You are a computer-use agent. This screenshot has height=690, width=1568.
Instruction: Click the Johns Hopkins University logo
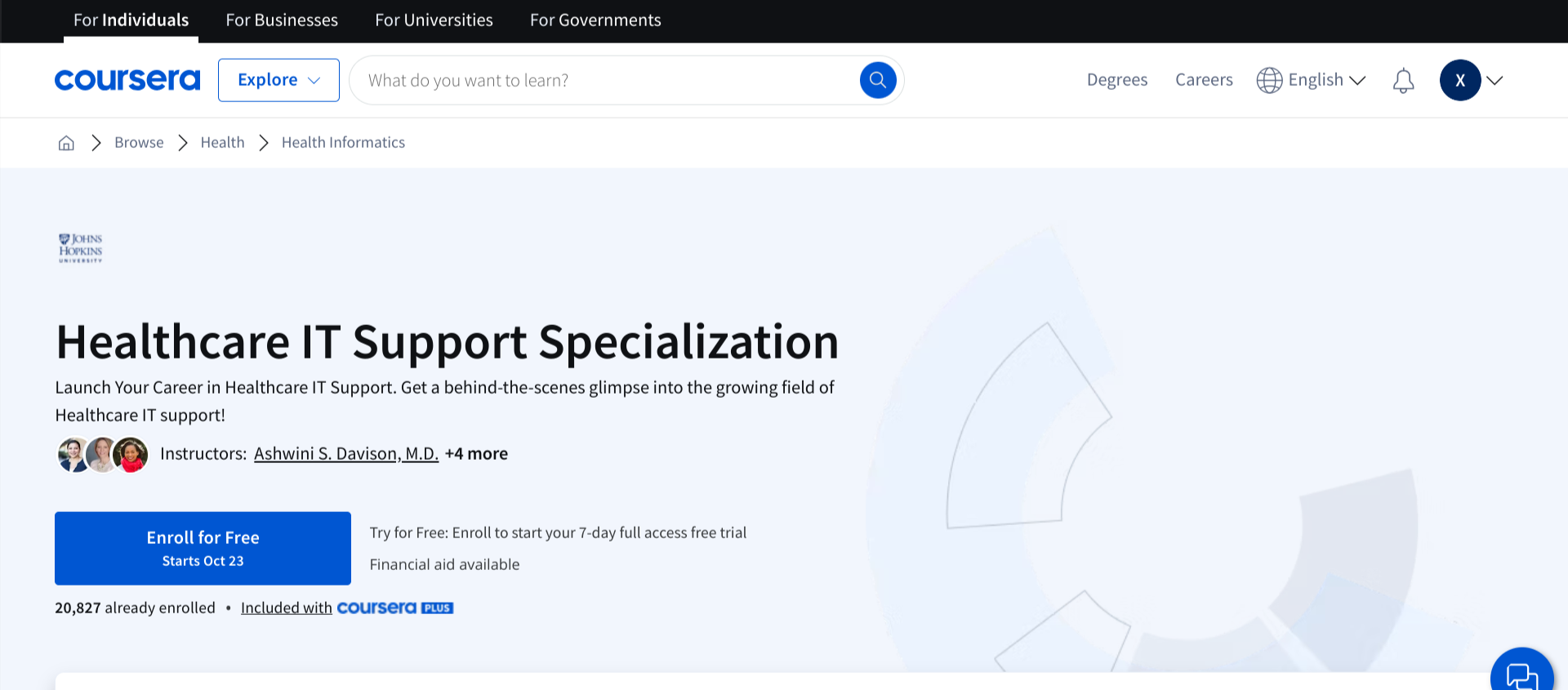pos(81,248)
